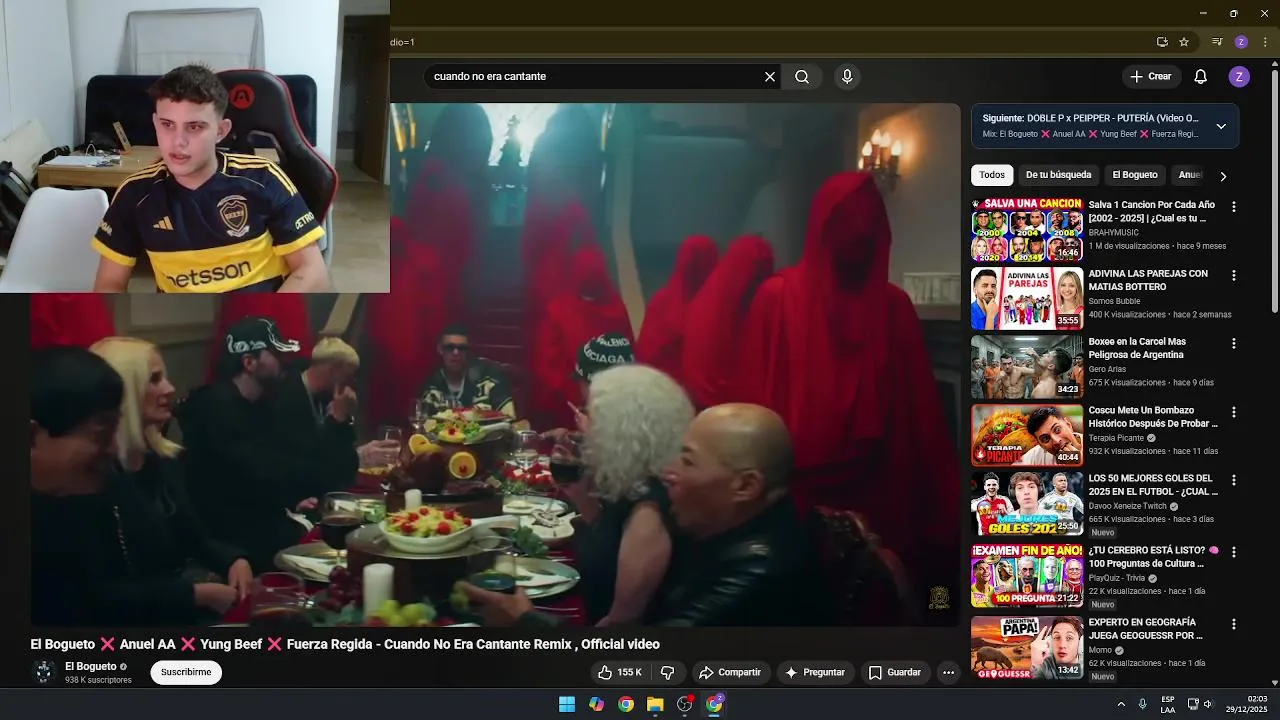Open the network icon in system tray

(1193, 704)
